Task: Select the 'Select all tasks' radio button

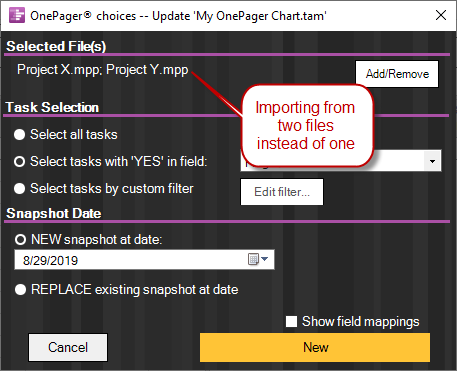Action: (20, 135)
